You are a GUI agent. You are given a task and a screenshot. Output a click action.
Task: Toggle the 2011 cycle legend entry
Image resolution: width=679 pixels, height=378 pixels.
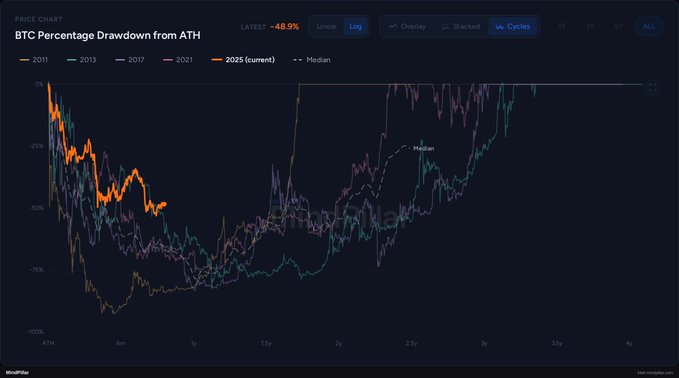[34, 60]
